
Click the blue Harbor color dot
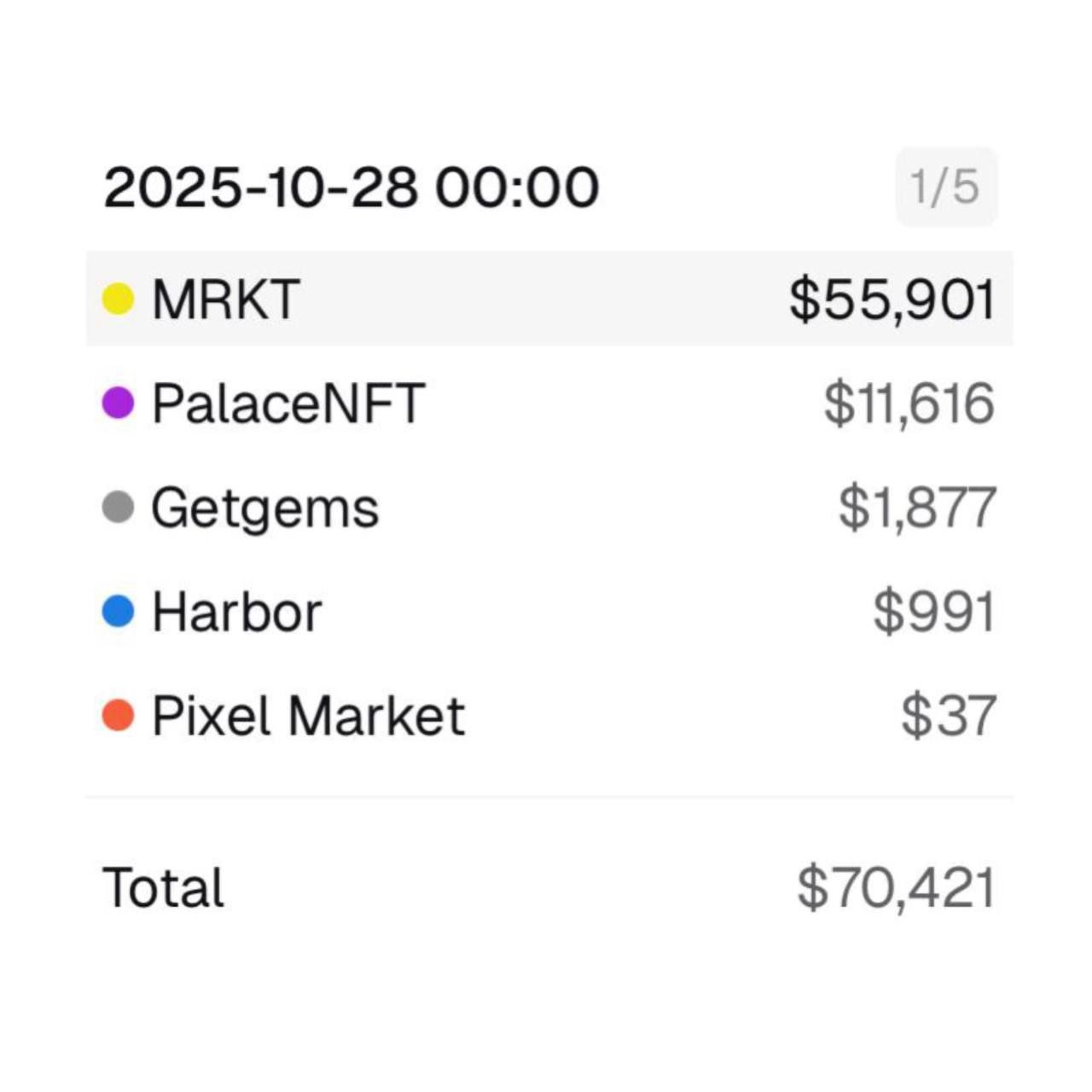point(118,612)
